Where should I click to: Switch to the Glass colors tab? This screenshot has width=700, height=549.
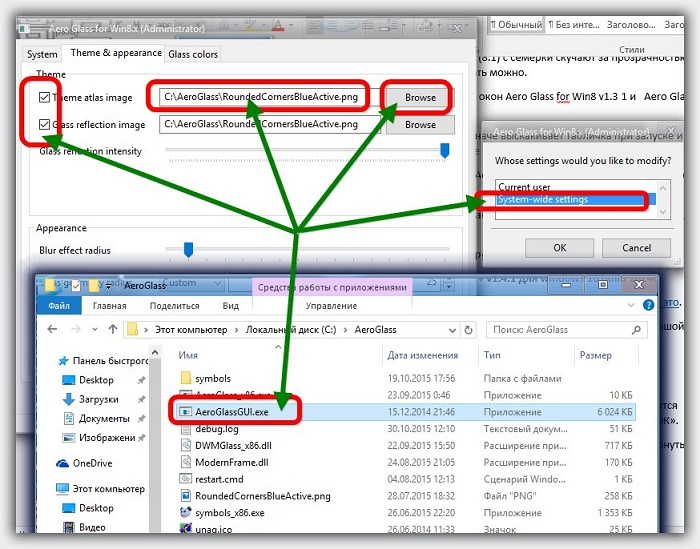193,54
